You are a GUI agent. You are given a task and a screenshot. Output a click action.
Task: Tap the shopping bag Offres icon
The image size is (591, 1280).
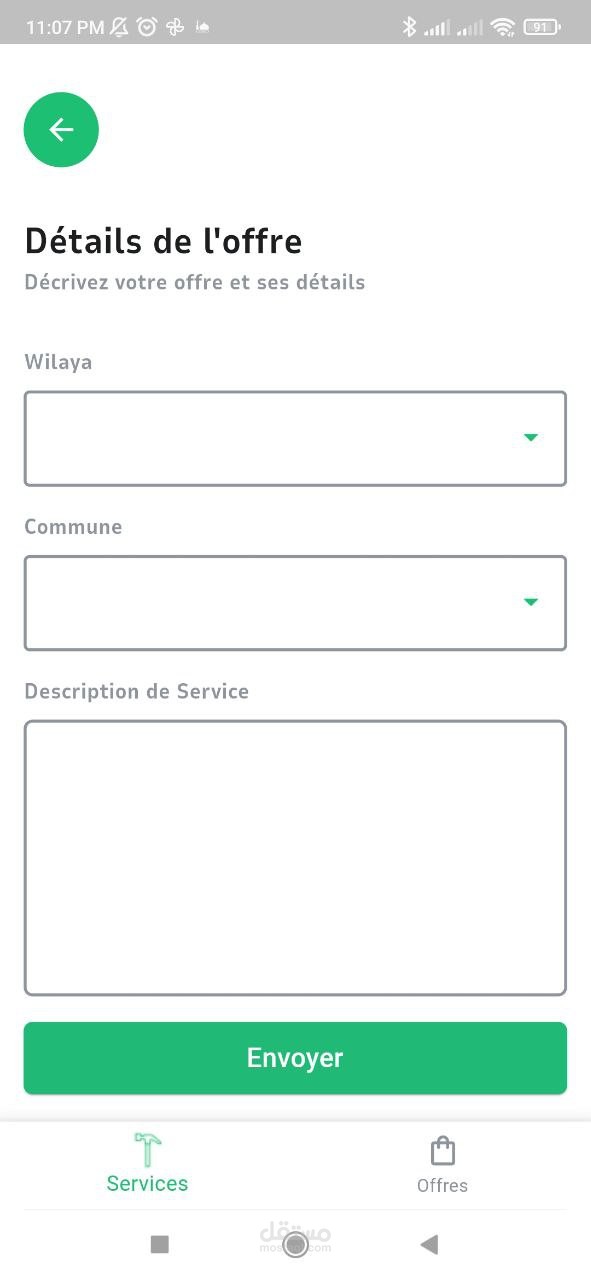[x=442, y=1151]
